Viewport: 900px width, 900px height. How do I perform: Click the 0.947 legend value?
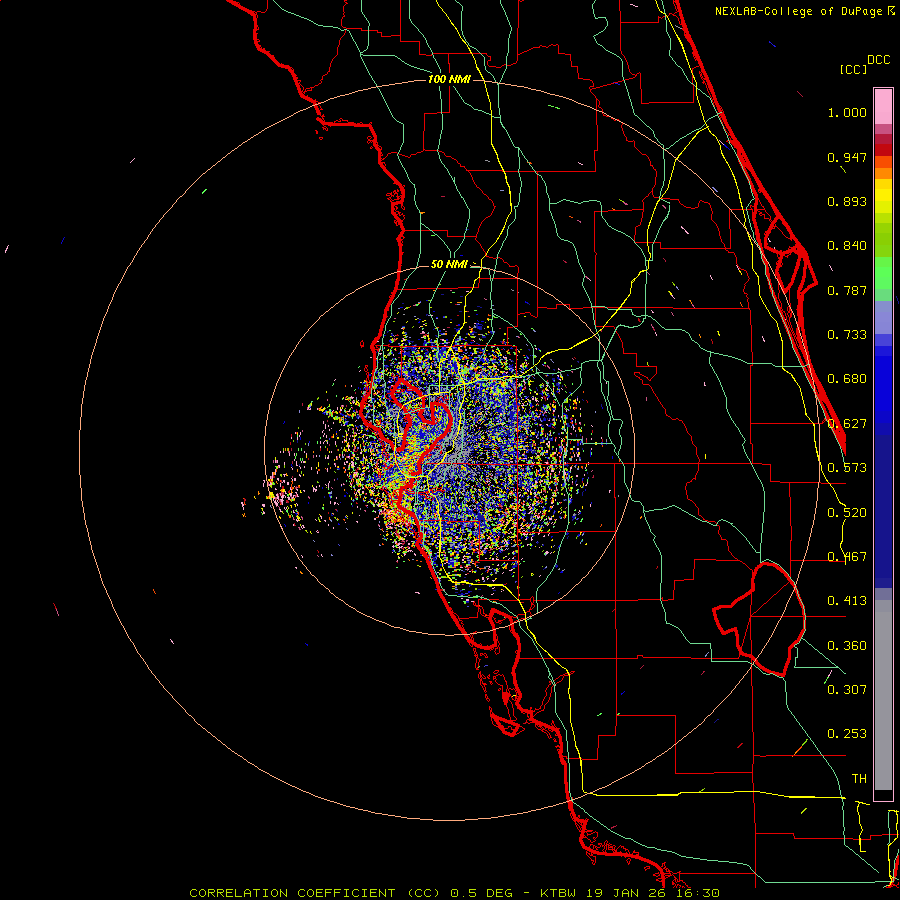pos(847,157)
